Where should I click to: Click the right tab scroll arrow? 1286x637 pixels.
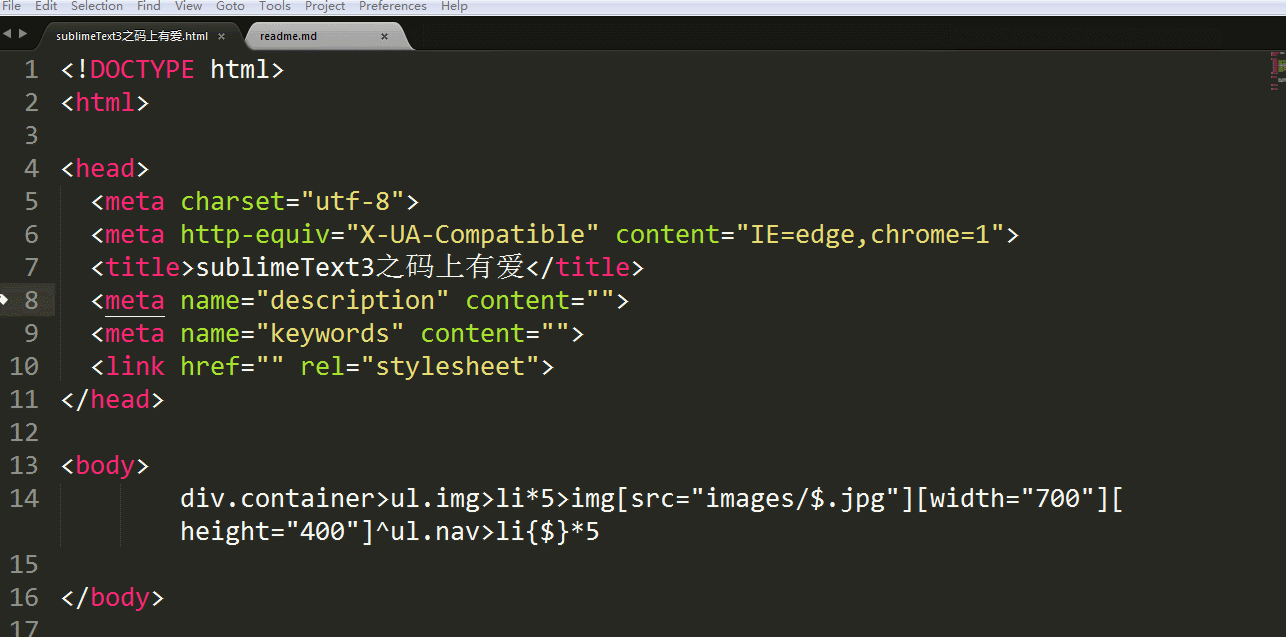[x=23, y=34]
